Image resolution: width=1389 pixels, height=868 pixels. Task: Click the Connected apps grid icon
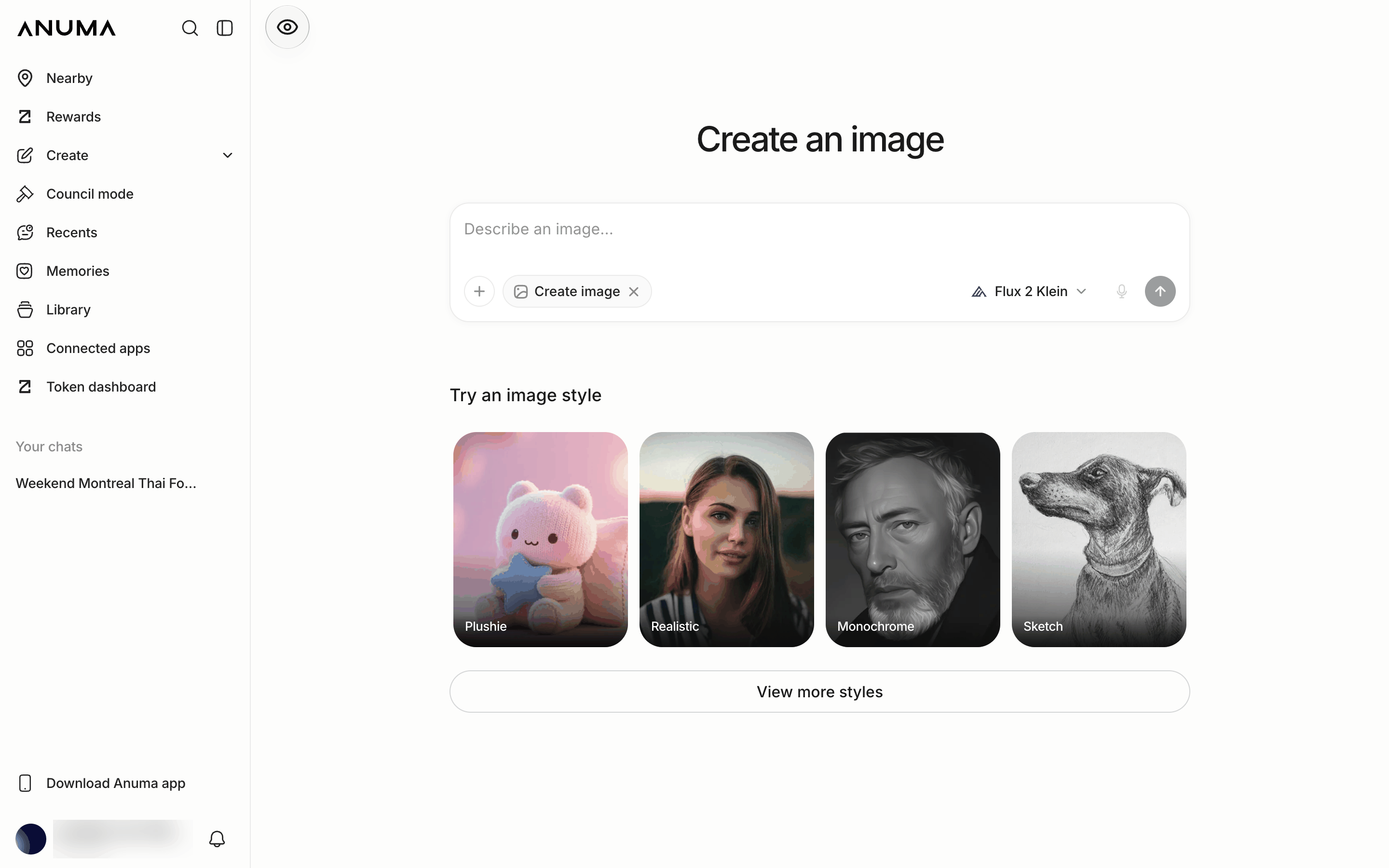tap(25, 348)
